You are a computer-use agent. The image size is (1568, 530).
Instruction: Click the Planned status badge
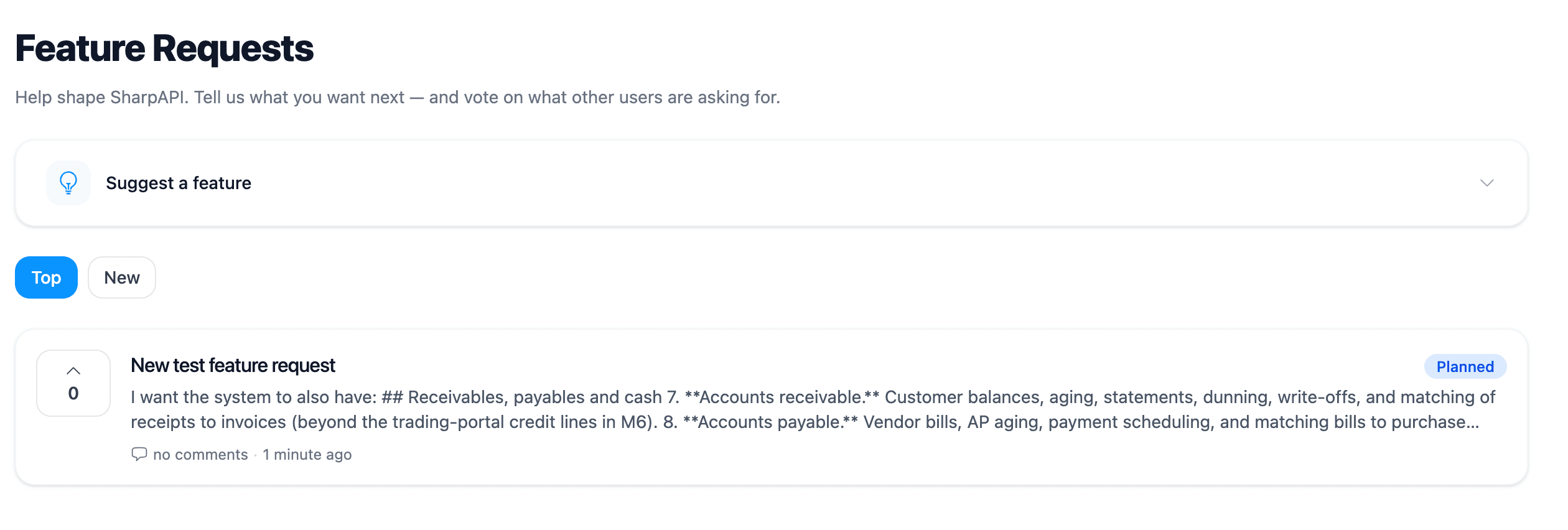(x=1465, y=366)
